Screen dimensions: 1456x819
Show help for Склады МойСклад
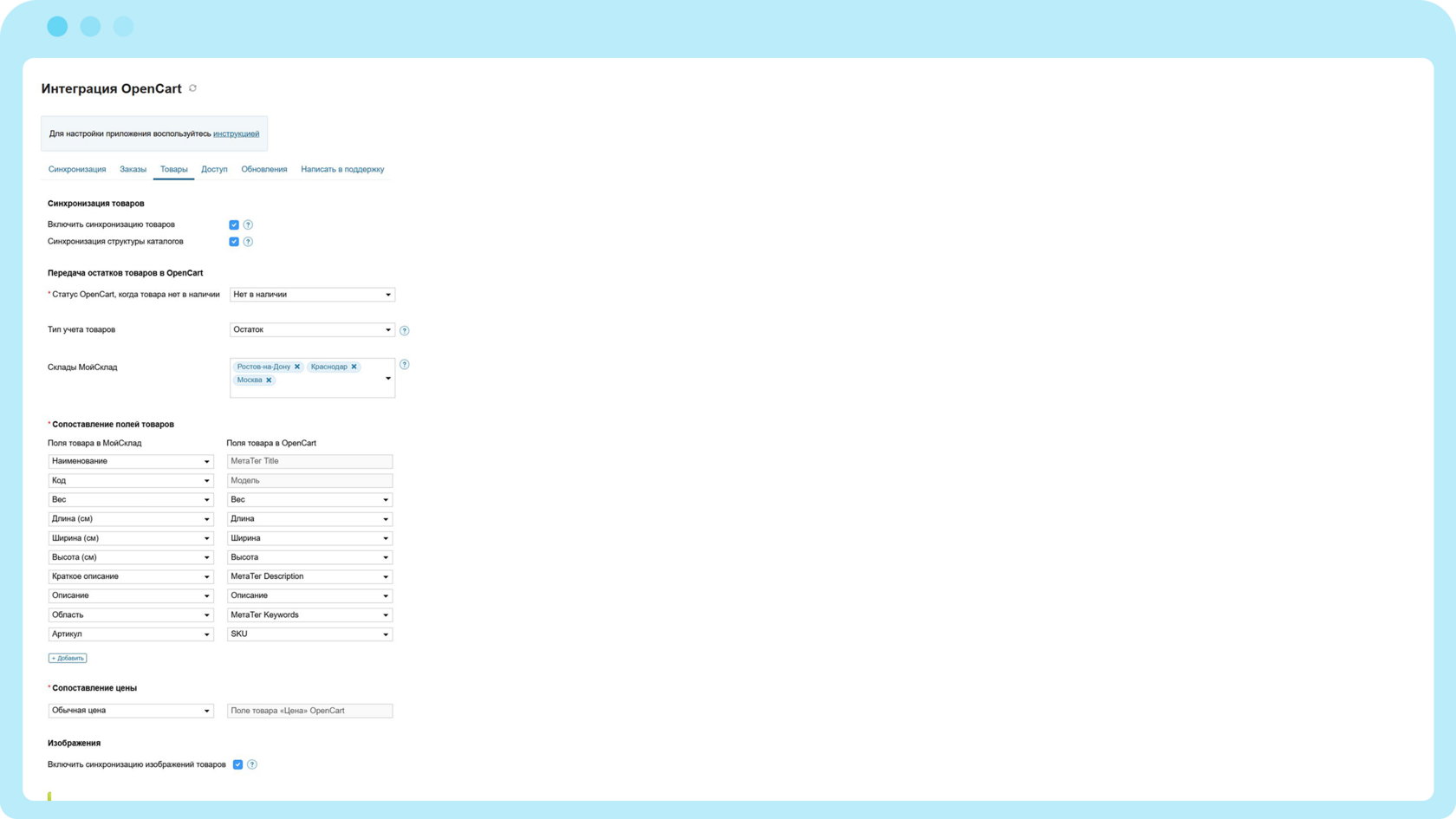point(405,365)
